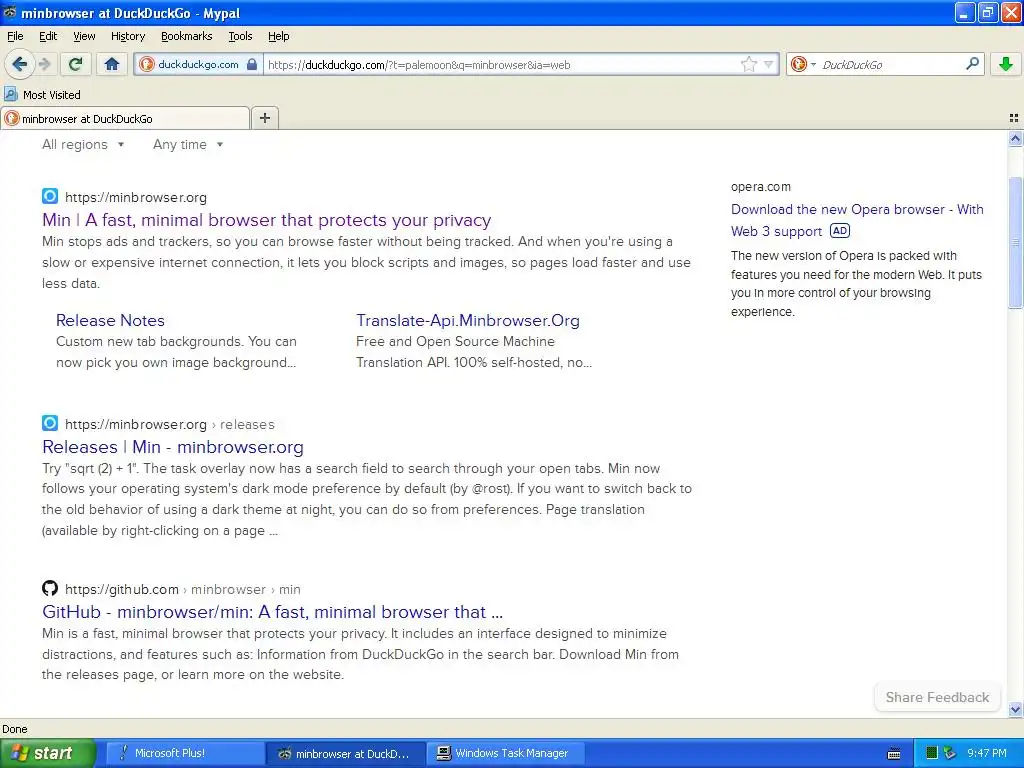This screenshot has width=1024, height=768.
Task: Expand the Any time filter
Action: 188,144
